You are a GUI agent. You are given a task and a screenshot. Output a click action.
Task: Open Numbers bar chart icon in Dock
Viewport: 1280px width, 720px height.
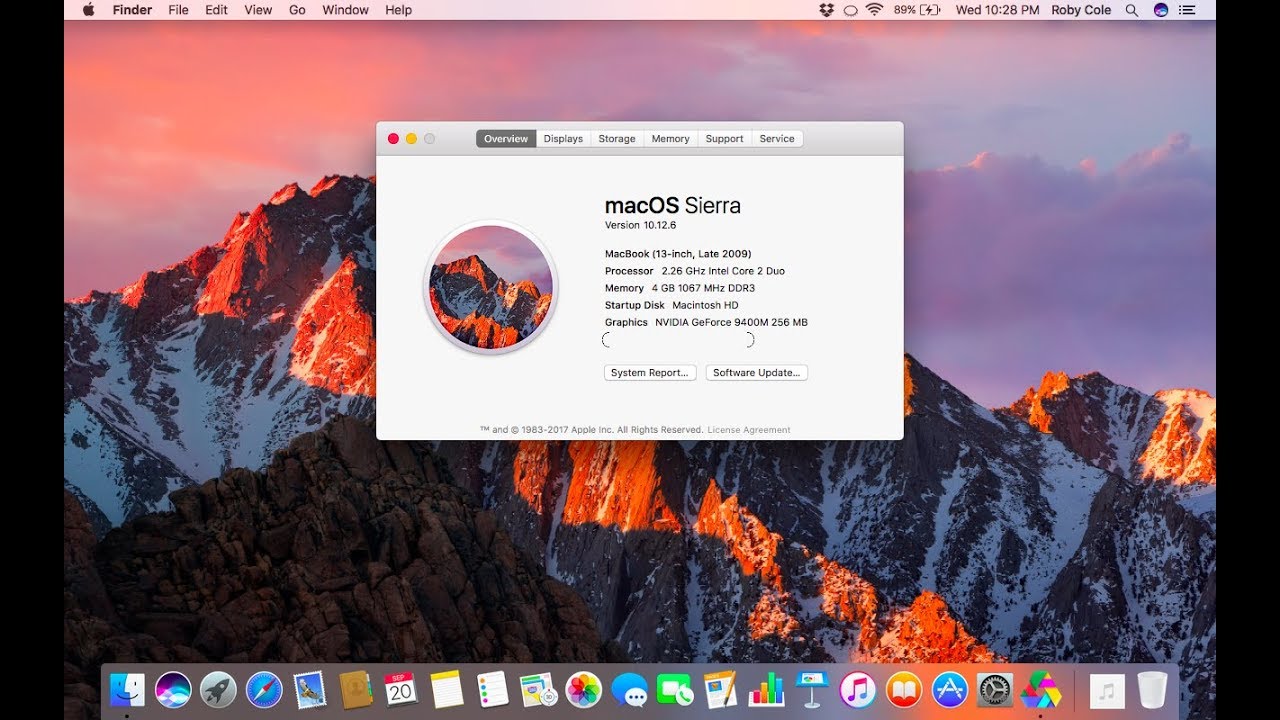[766, 689]
